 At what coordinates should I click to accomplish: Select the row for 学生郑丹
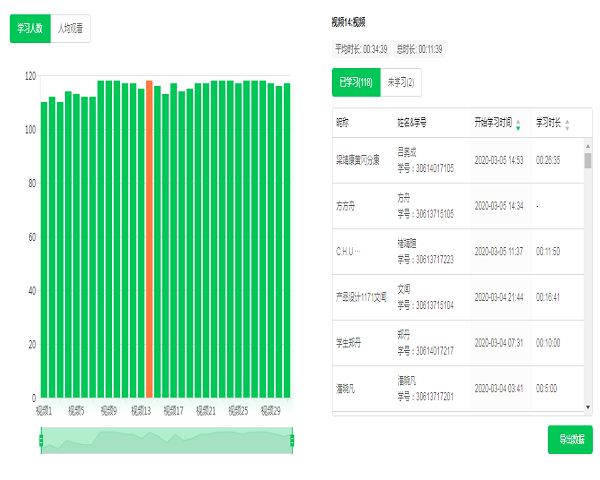[x=460, y=343]
